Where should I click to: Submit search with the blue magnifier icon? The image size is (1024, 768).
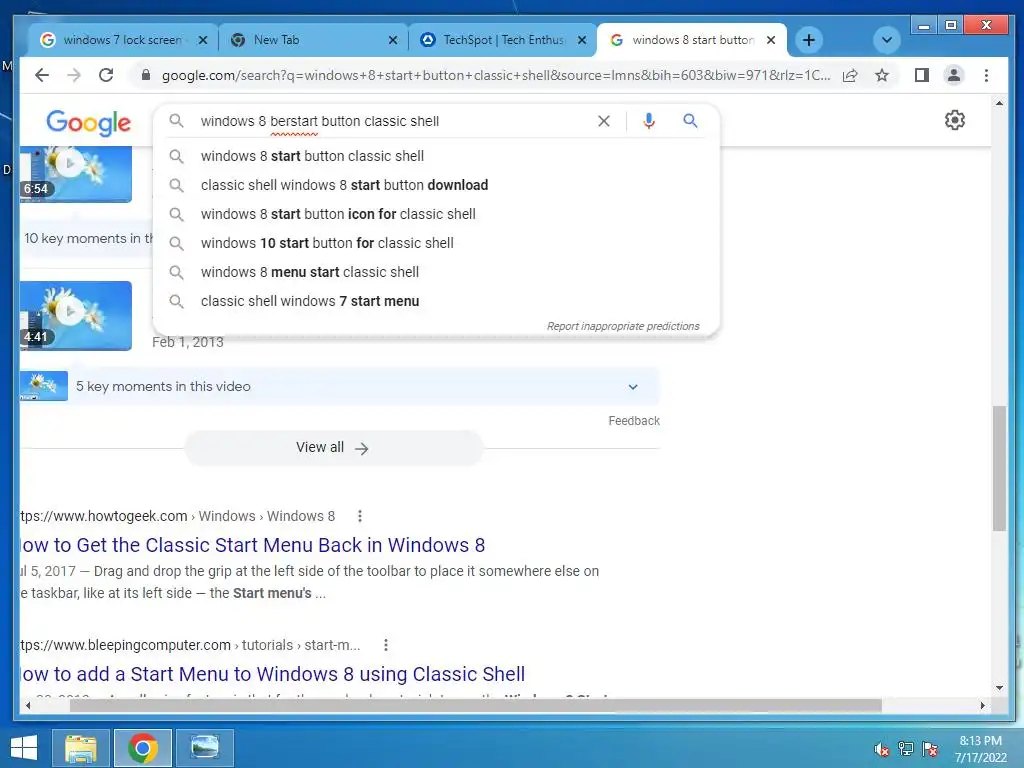click(x=690, y=121)
